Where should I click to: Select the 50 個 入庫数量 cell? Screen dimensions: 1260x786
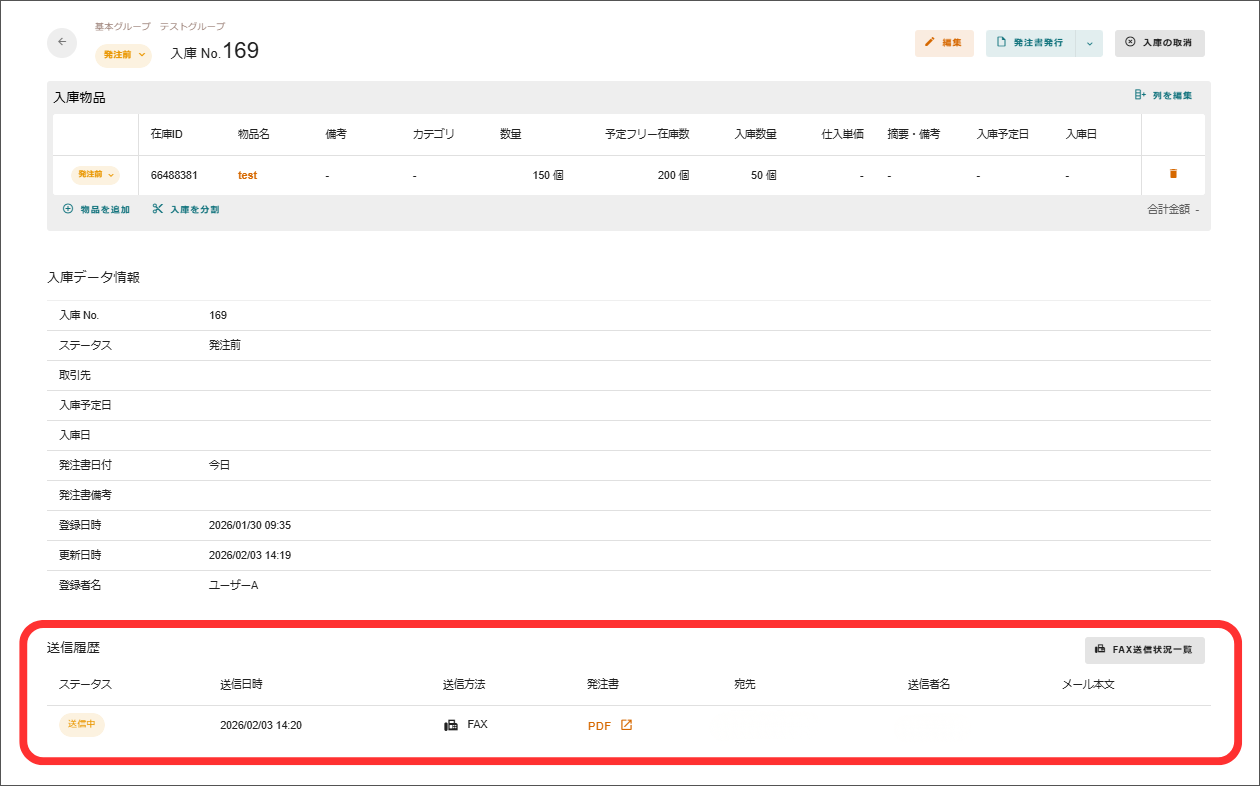pyautogui.click(x=764, y=175)
